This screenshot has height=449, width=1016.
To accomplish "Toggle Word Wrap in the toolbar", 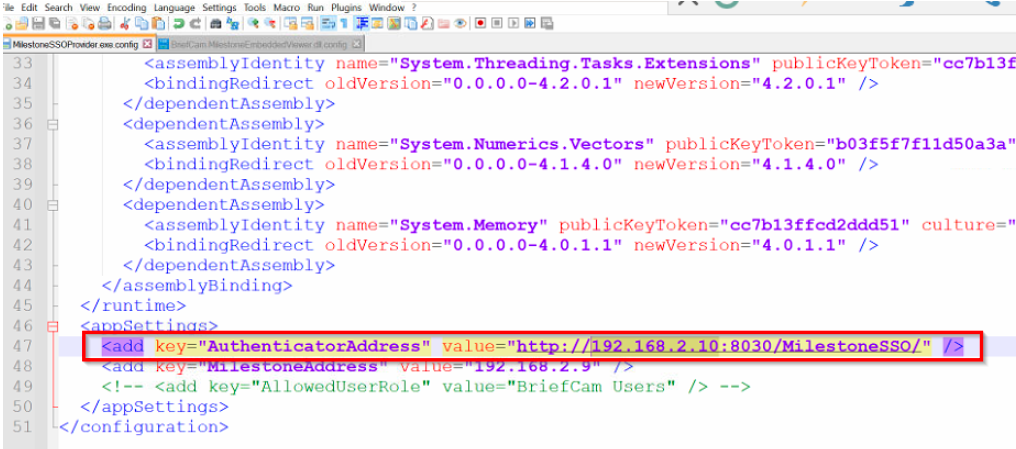I will click(327, 22).
